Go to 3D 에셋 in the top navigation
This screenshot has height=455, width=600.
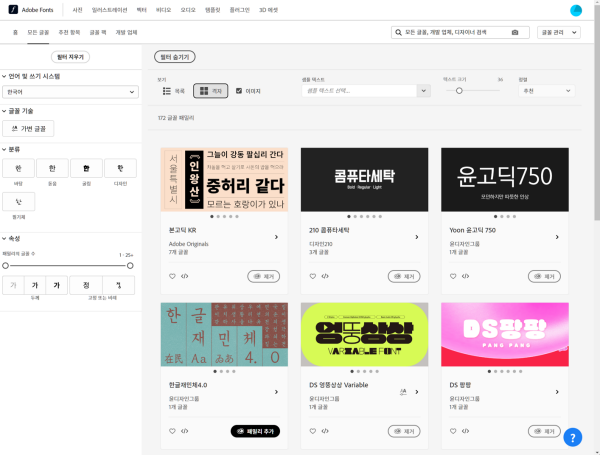[268, 10]
